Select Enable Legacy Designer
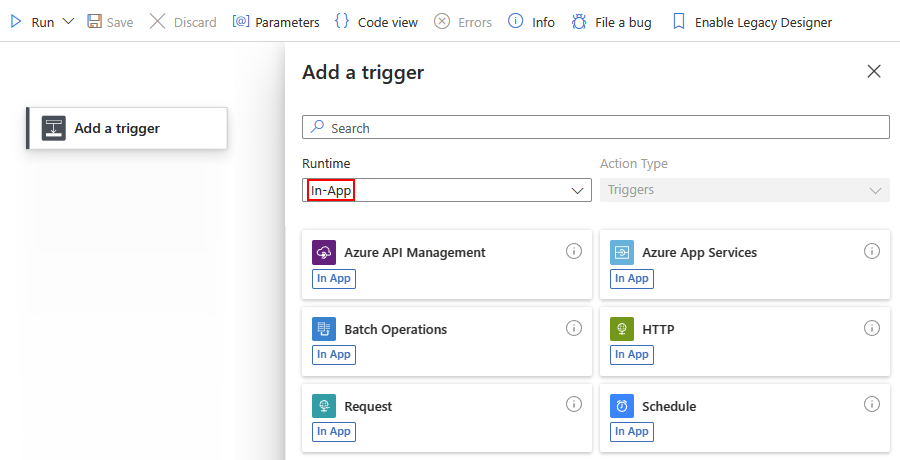The image size is (900, 460). coord(751,22)
